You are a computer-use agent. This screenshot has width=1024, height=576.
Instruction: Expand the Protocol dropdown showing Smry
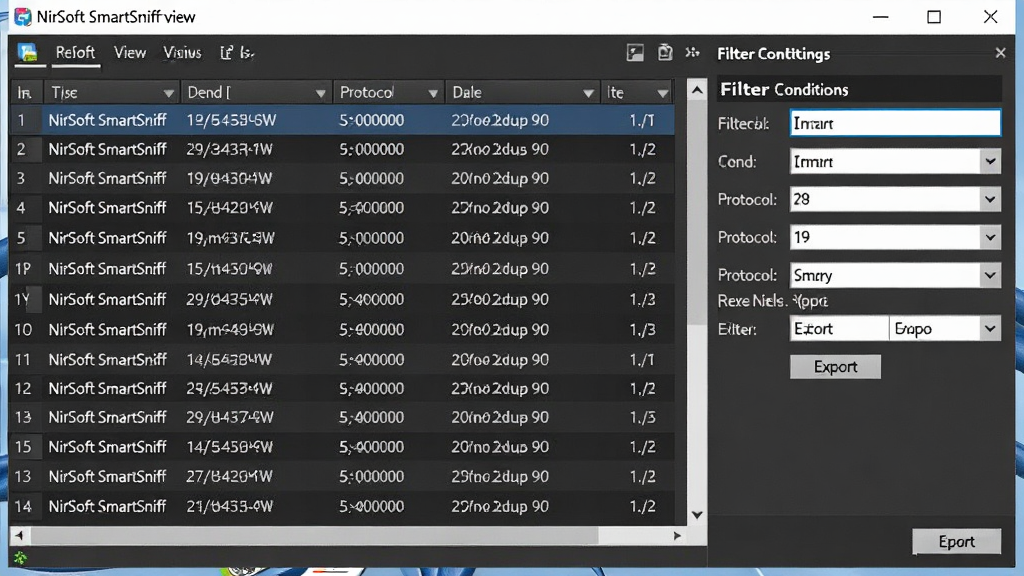point(990,275)
